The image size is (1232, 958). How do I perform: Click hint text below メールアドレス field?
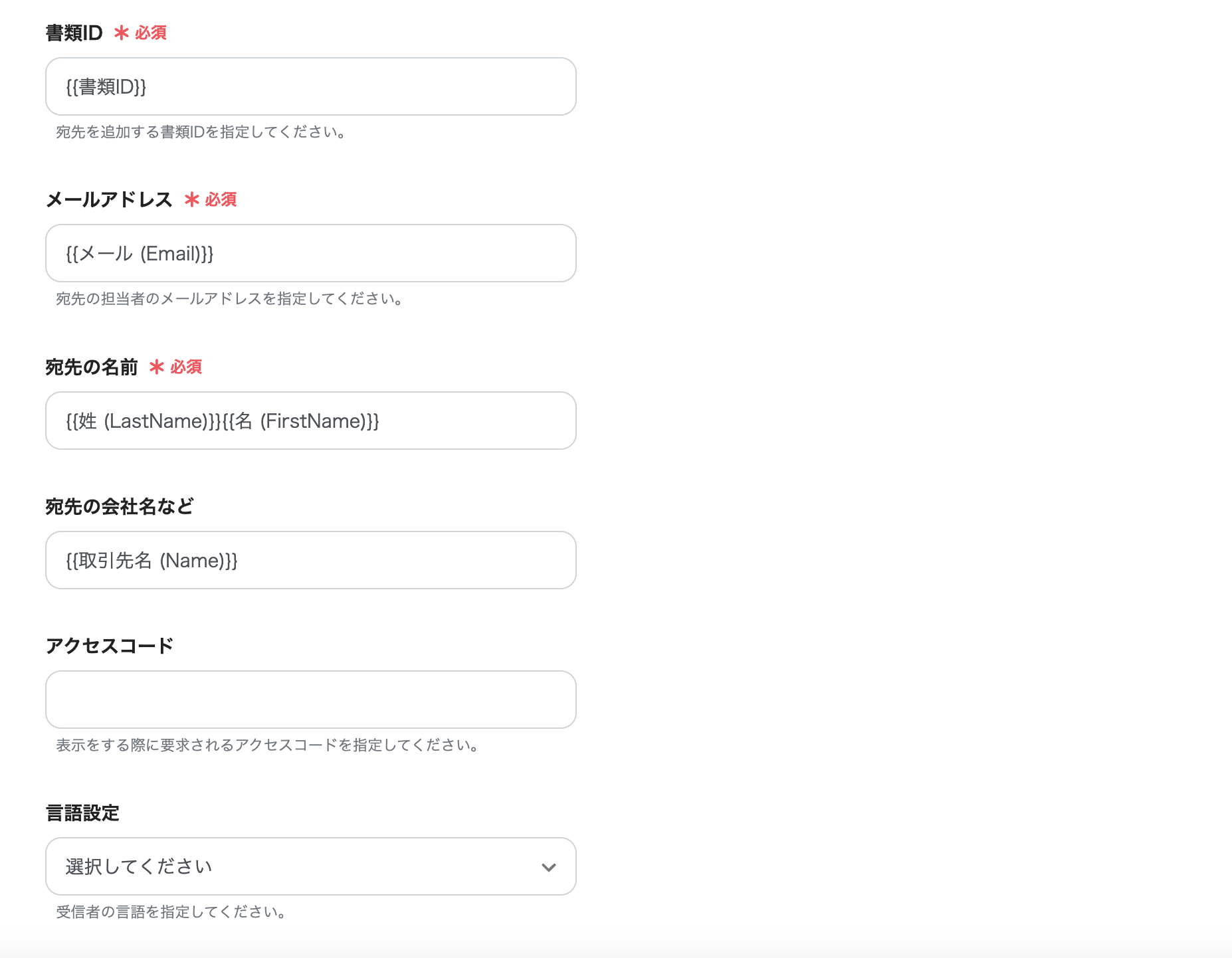click(x=229, y=298)
